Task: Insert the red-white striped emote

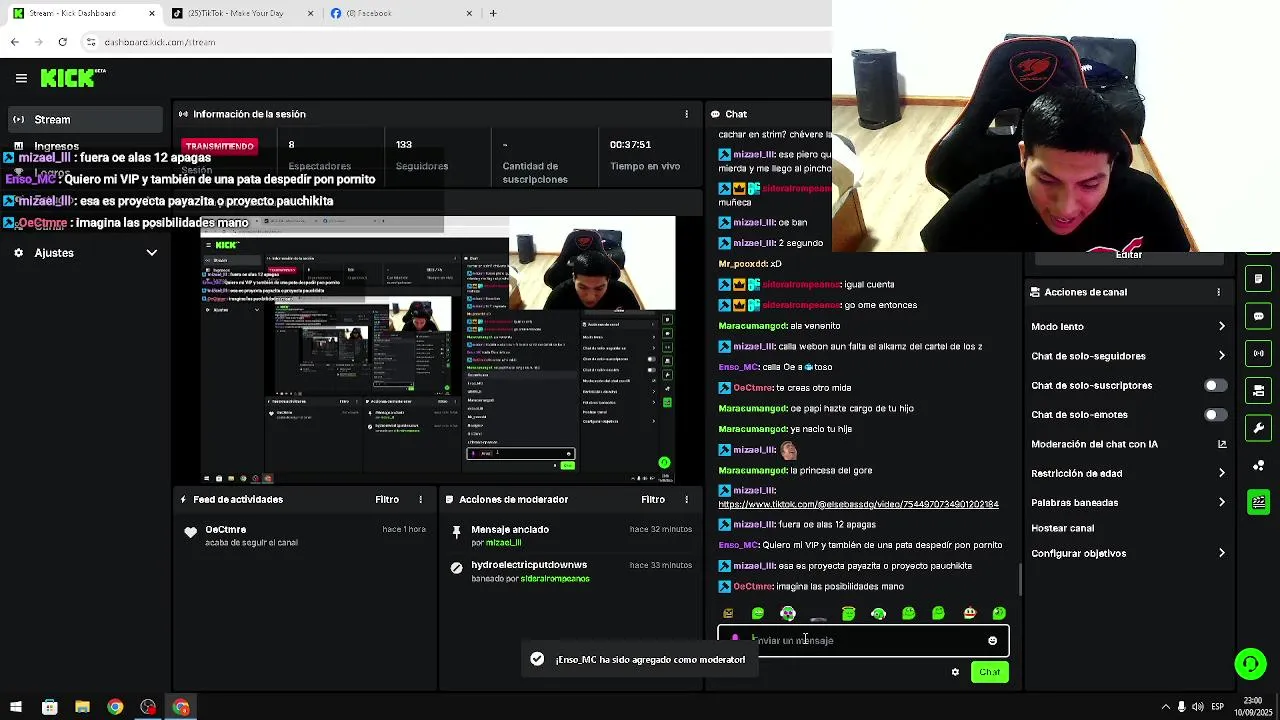Action: pyautogui.click(x=969, y=613)
